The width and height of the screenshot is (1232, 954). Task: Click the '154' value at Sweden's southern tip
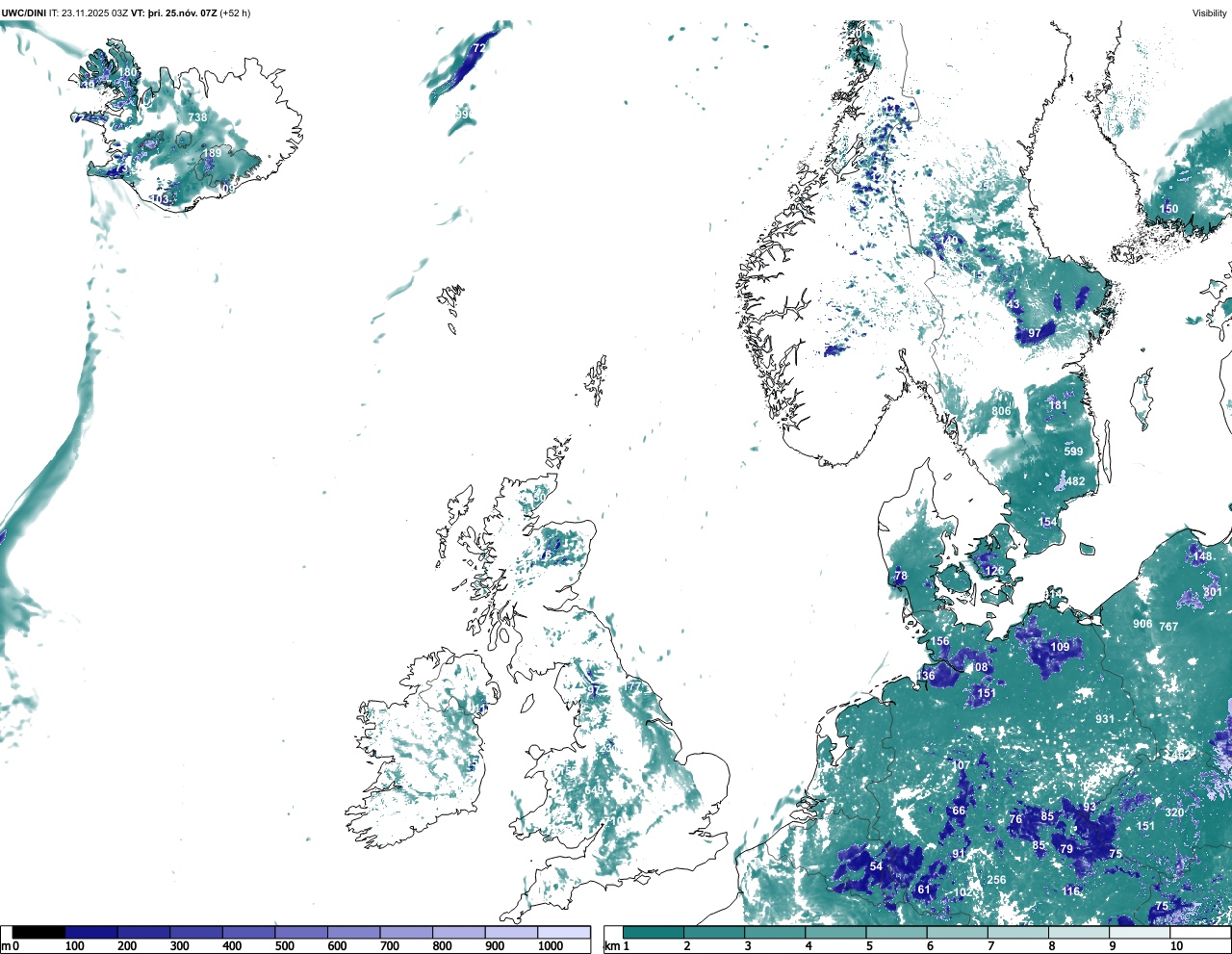tap(1047, 523)
